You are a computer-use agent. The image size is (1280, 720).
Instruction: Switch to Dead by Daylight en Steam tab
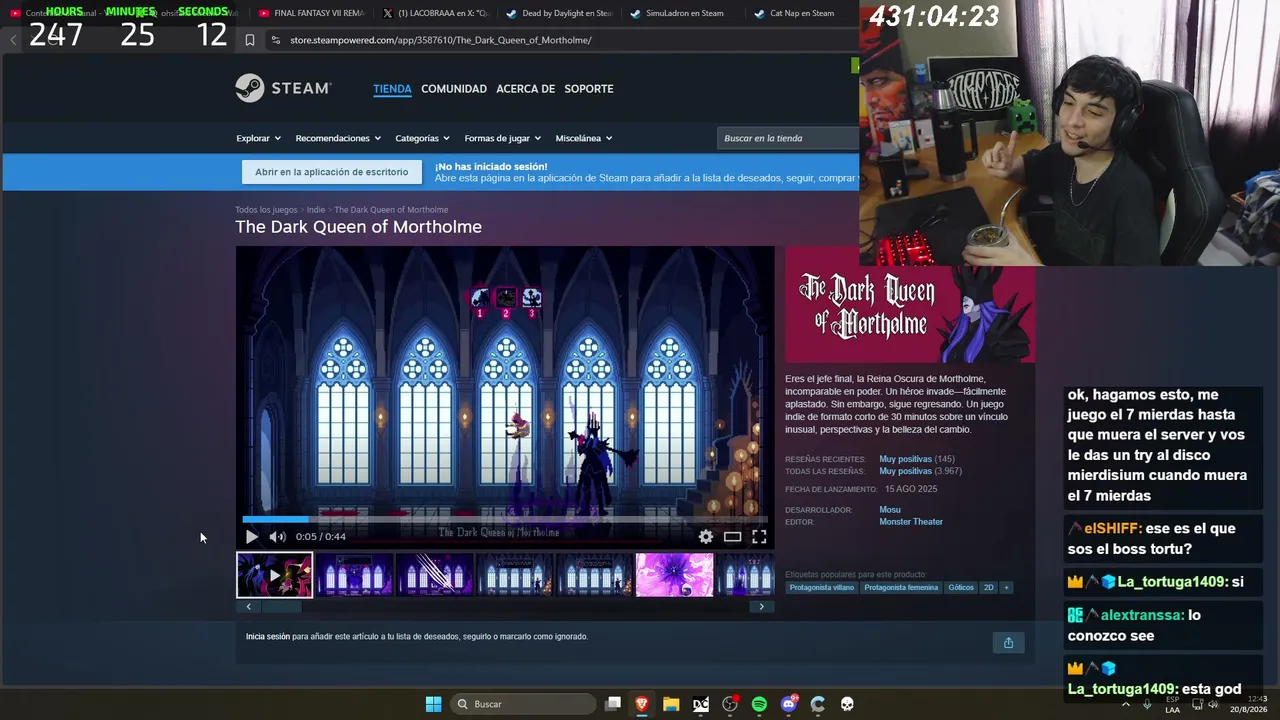559,13
